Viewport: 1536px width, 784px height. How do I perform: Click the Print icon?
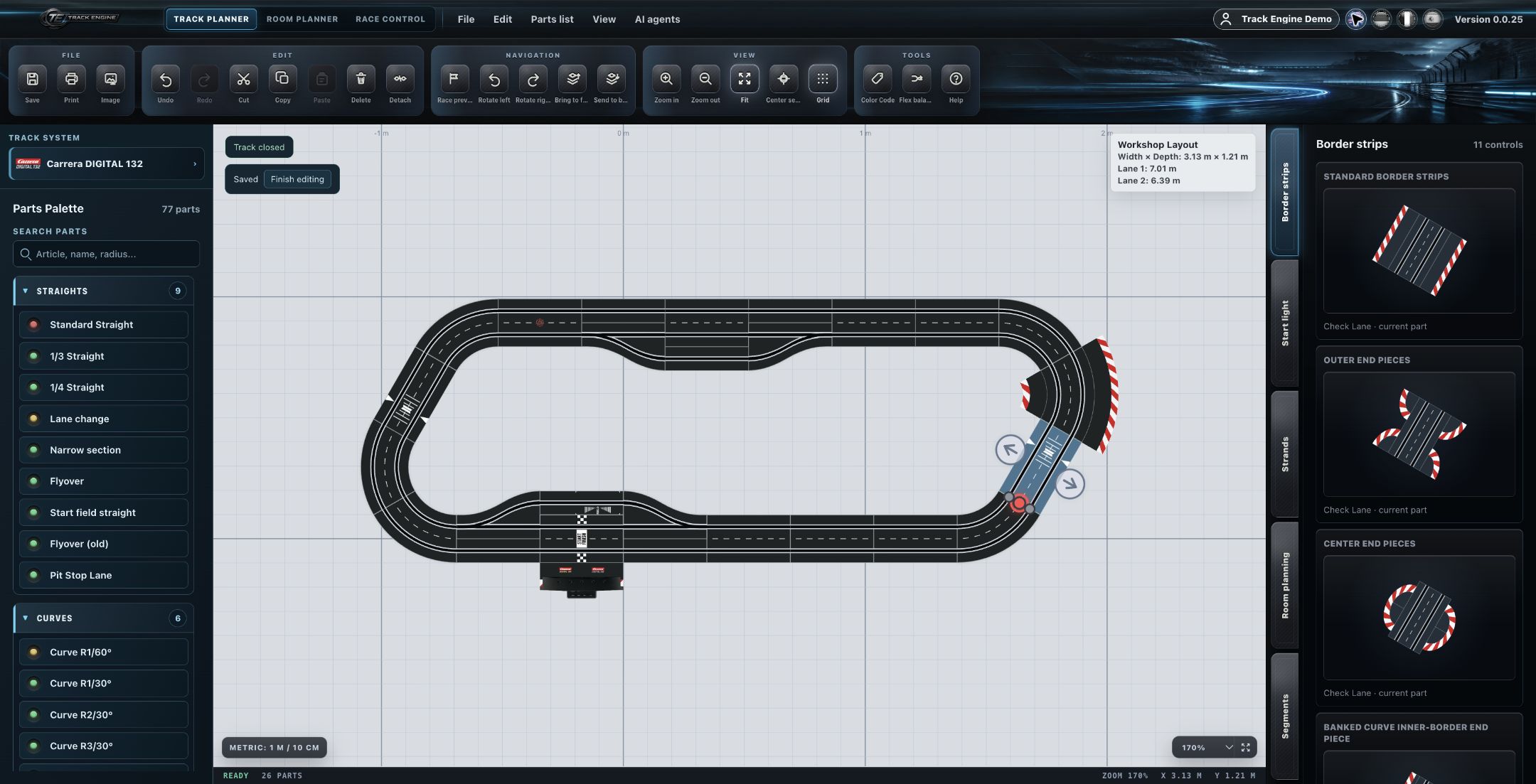coord(71,80)
